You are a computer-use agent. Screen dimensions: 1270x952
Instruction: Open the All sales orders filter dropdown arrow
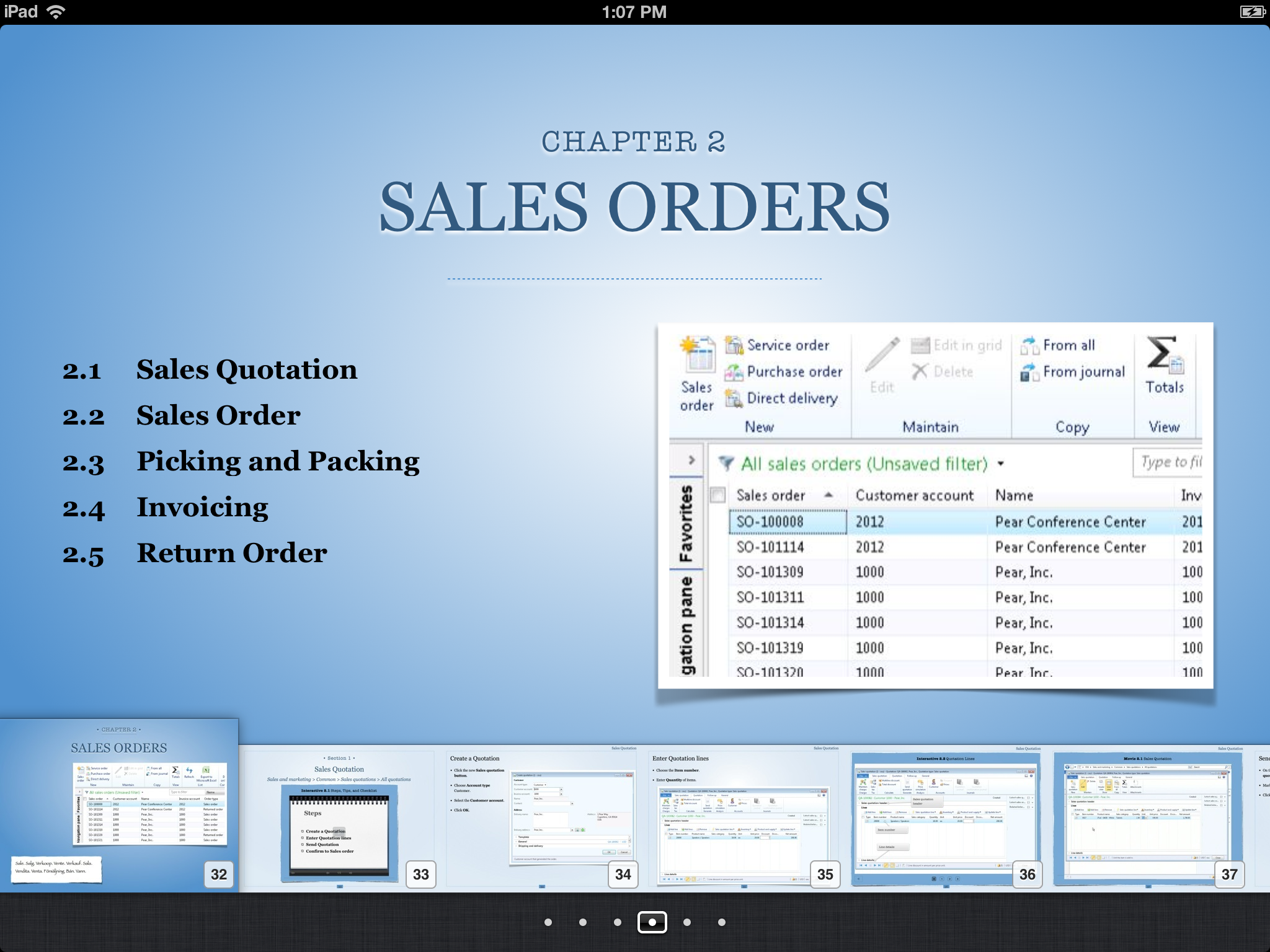(1001, 464)
